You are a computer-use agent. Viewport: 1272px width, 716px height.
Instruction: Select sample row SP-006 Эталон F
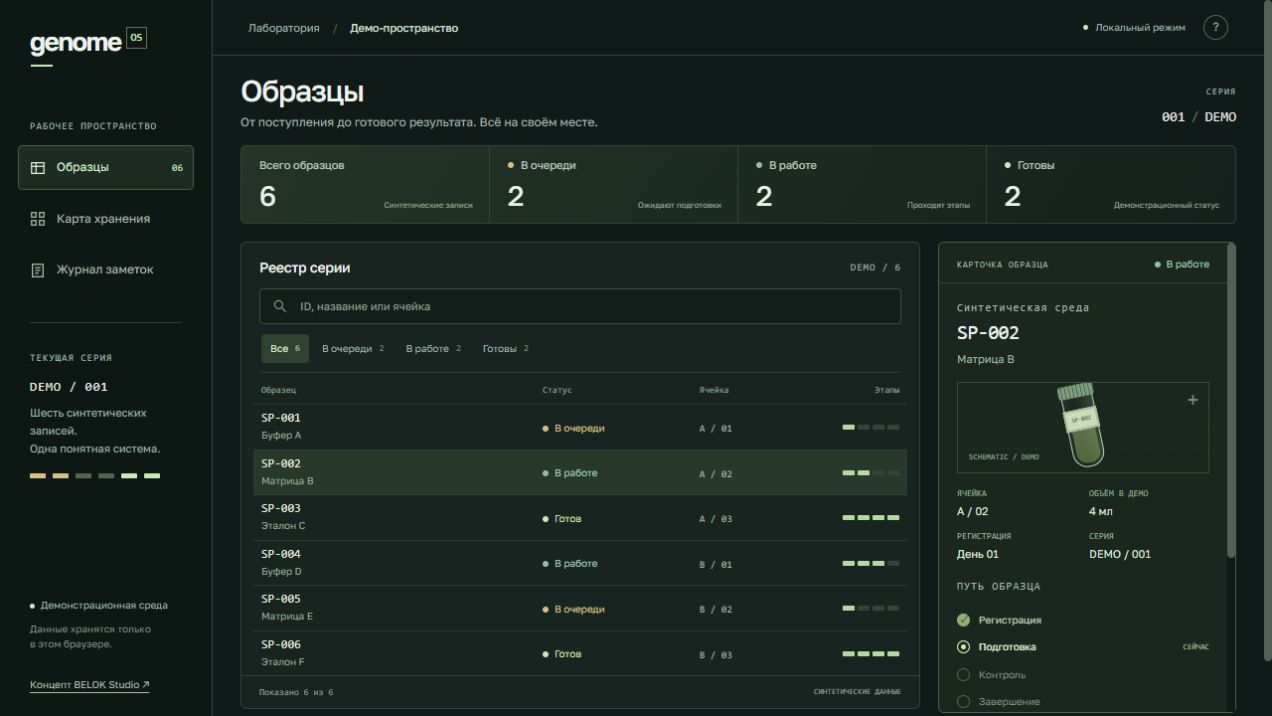(580, 653)
